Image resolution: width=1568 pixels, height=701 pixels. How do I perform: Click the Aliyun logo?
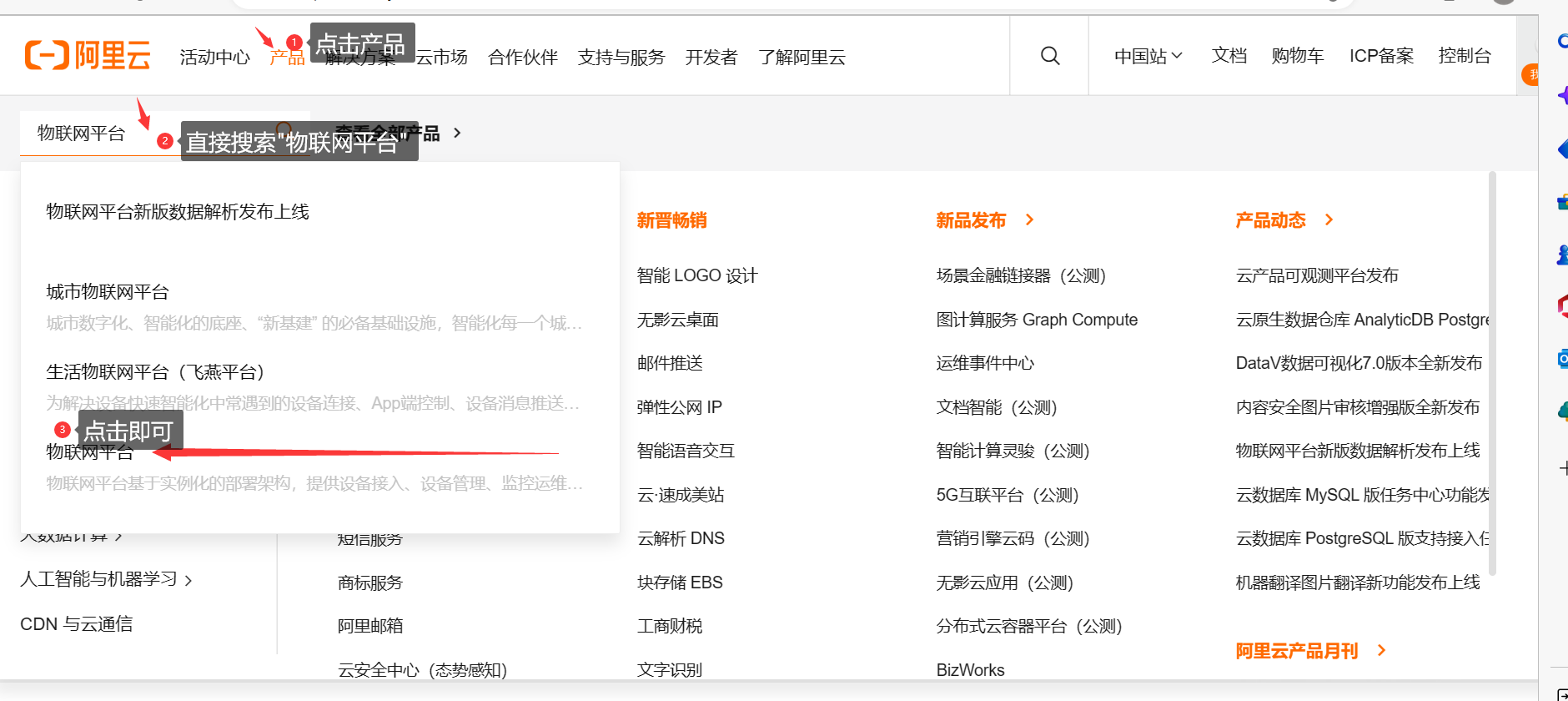point(88,56)
